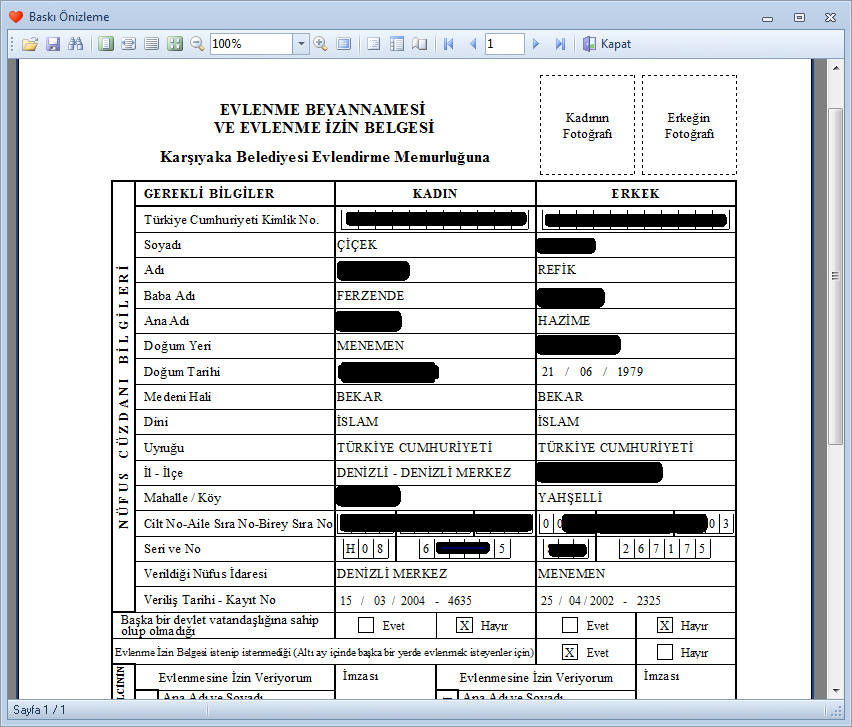Click the village value 'YAHŞELLİ'
Viewport: 852px width, 727px height.
click(x=571, y=498)
